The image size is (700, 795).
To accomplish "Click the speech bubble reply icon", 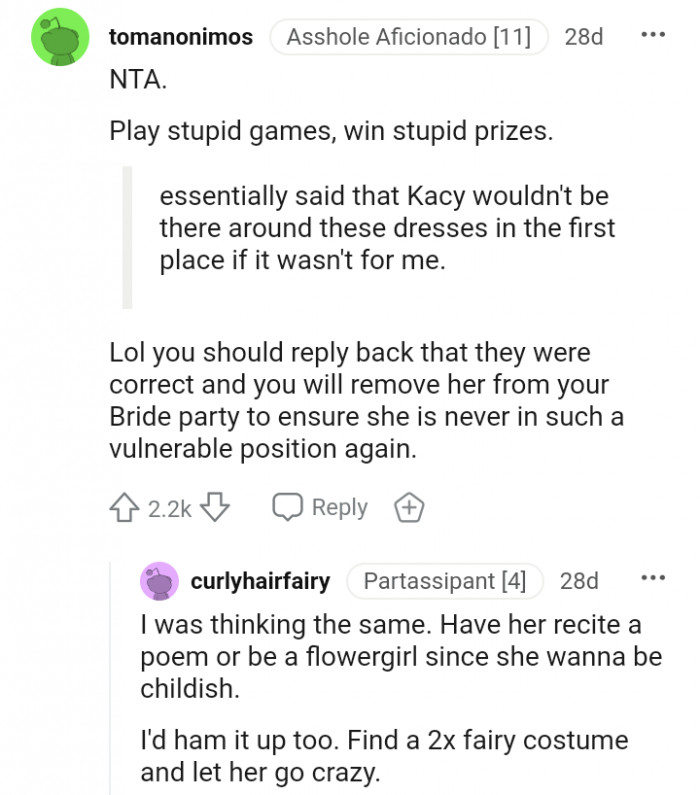I will tap(288, 508).
